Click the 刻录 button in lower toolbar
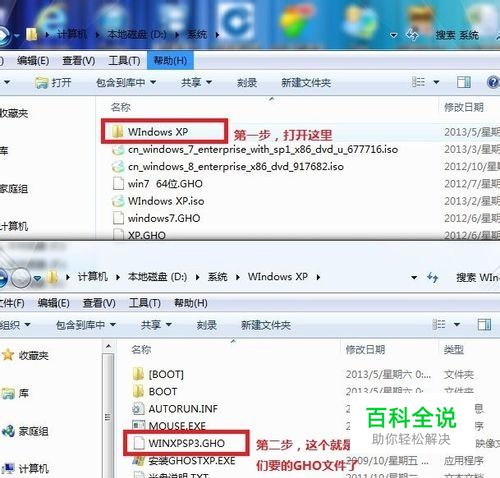This screenshot has height=478, width=500. tap(206, 325)
